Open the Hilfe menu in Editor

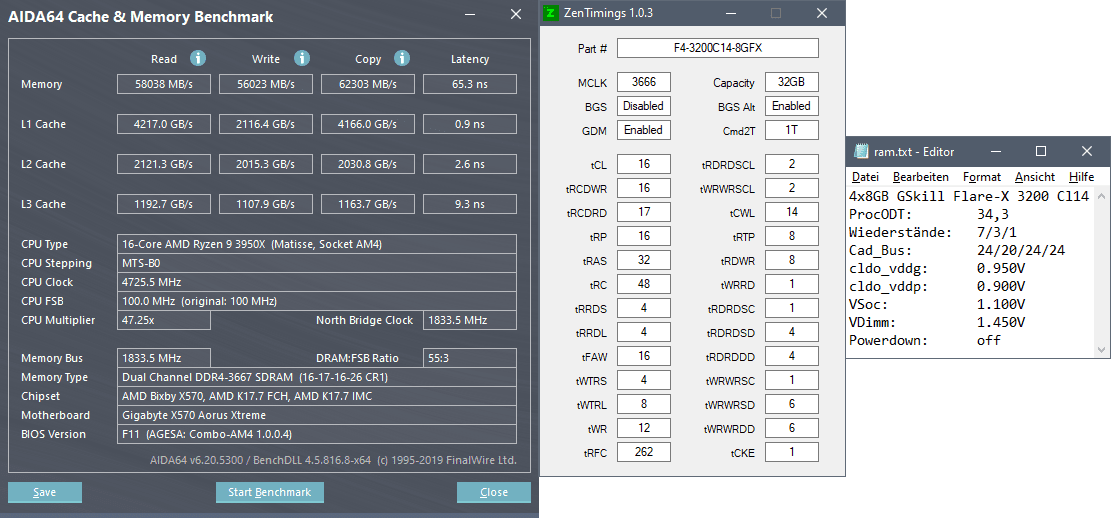coord(1081,177)
